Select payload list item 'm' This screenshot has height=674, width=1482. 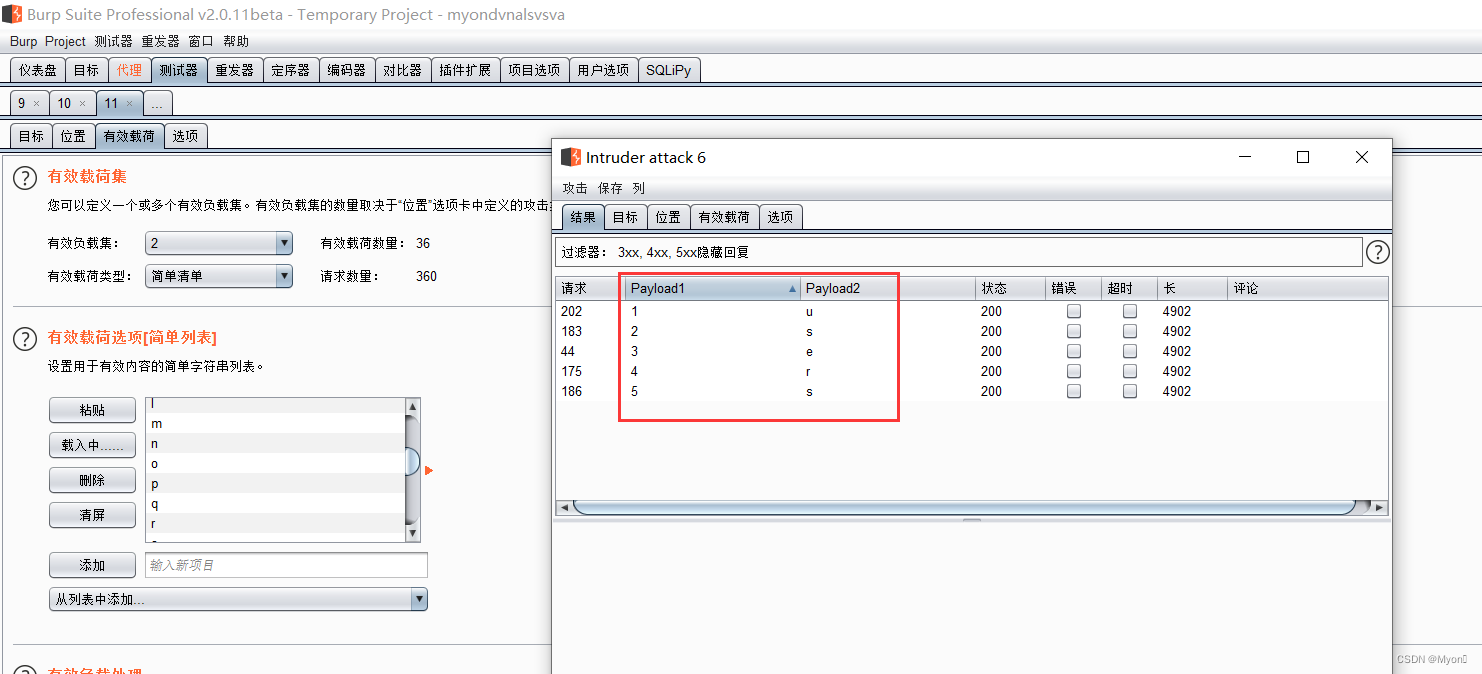275,424
